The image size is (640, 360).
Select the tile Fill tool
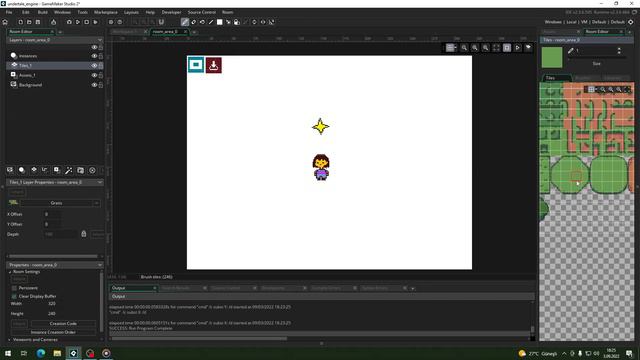click(x=202, y=22)
